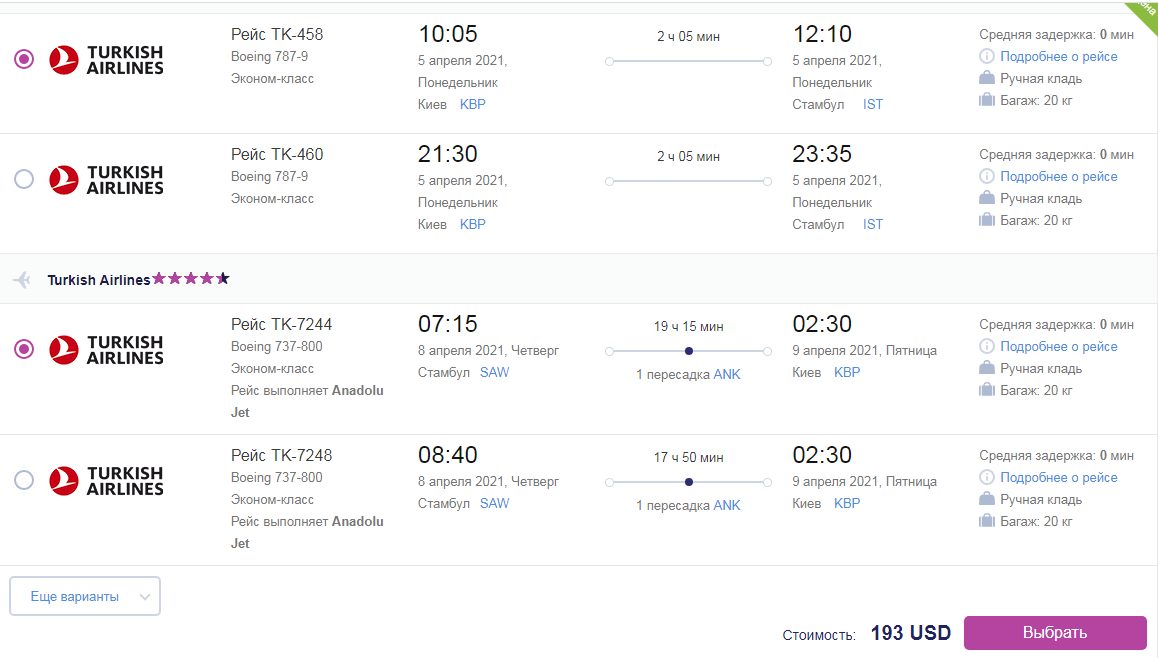Click the transfer dot on TK-7248 route line

click(x=688, y=482)
